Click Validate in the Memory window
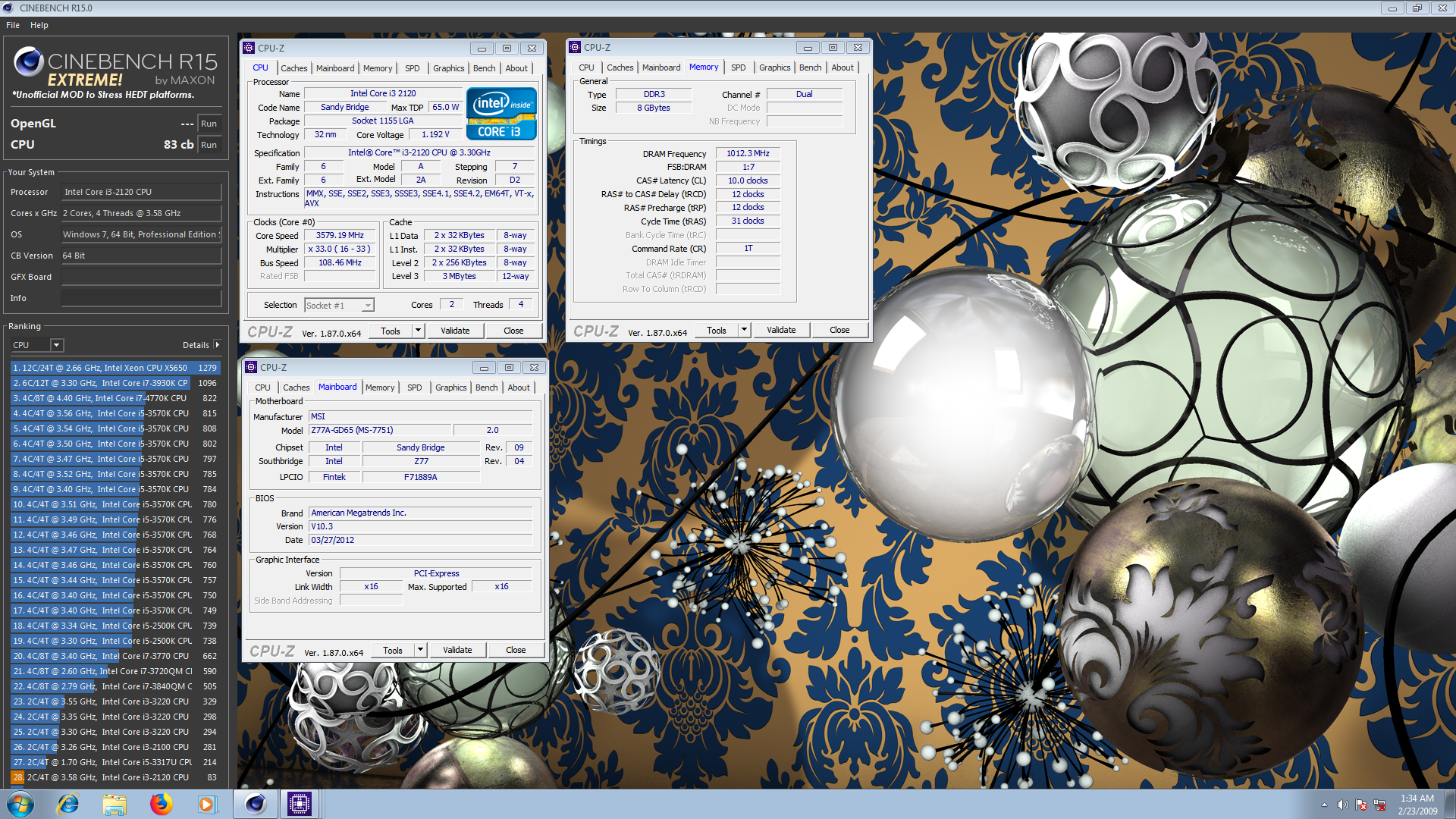 coord(781,330)
